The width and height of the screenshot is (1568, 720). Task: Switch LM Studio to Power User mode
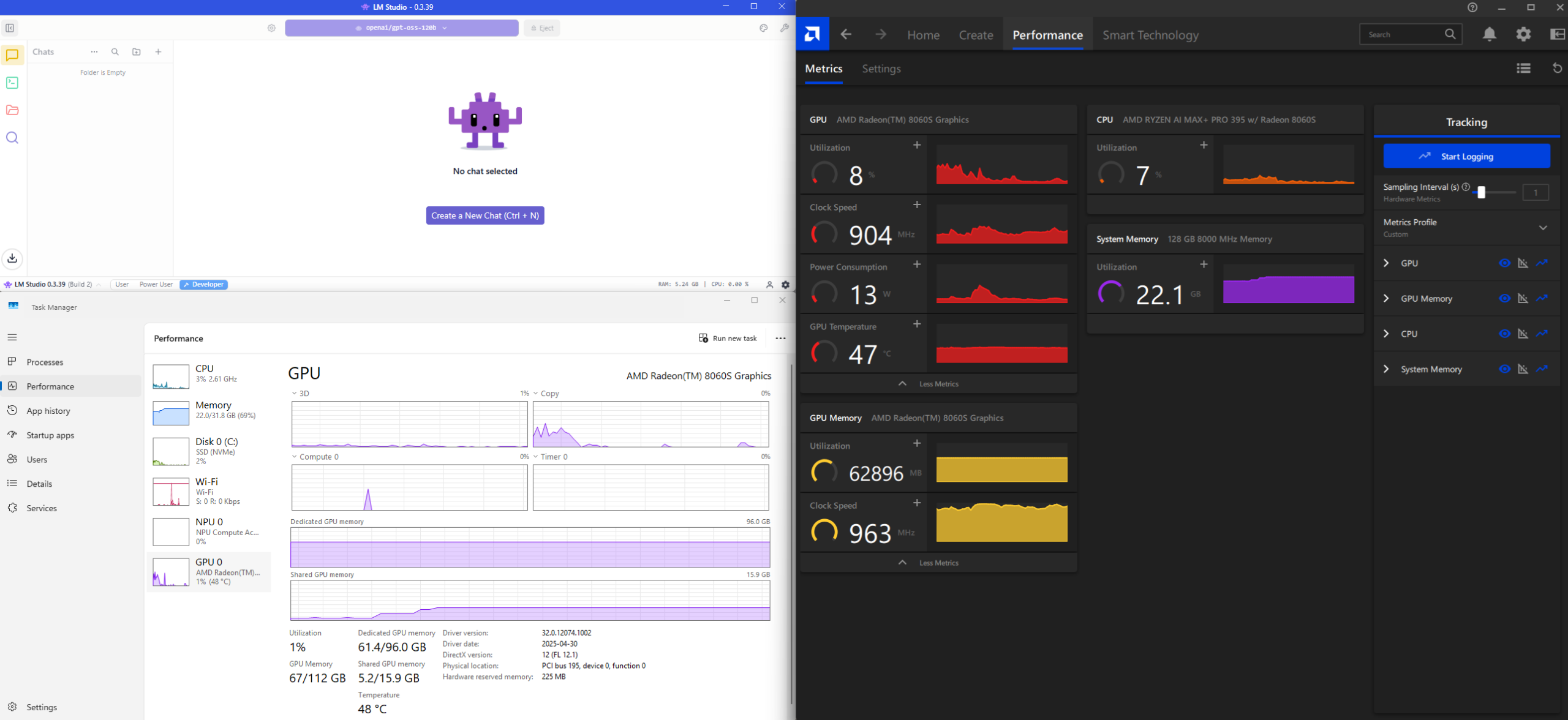[x=156, y=285]
